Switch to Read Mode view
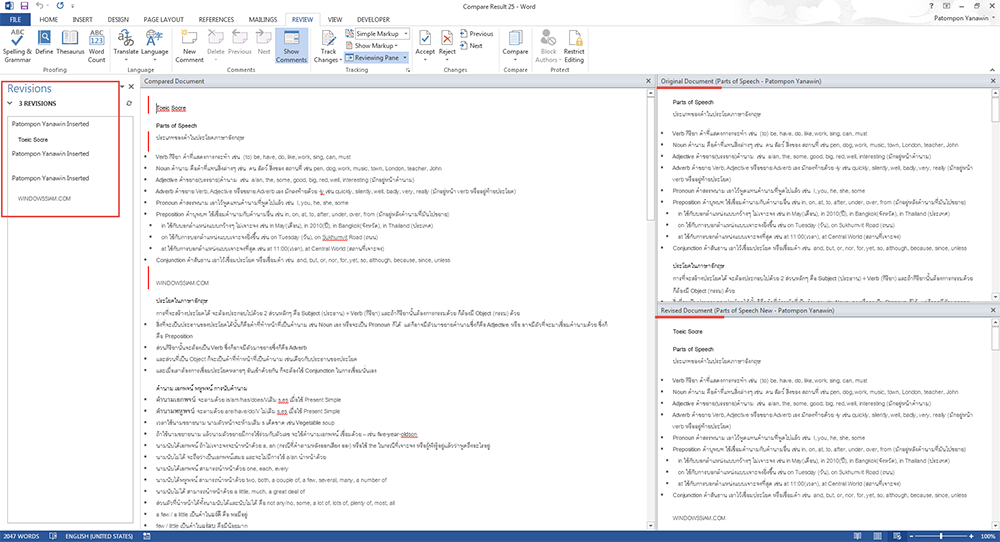This screenshot has width=1000, height=542. (x=858, y=536)
